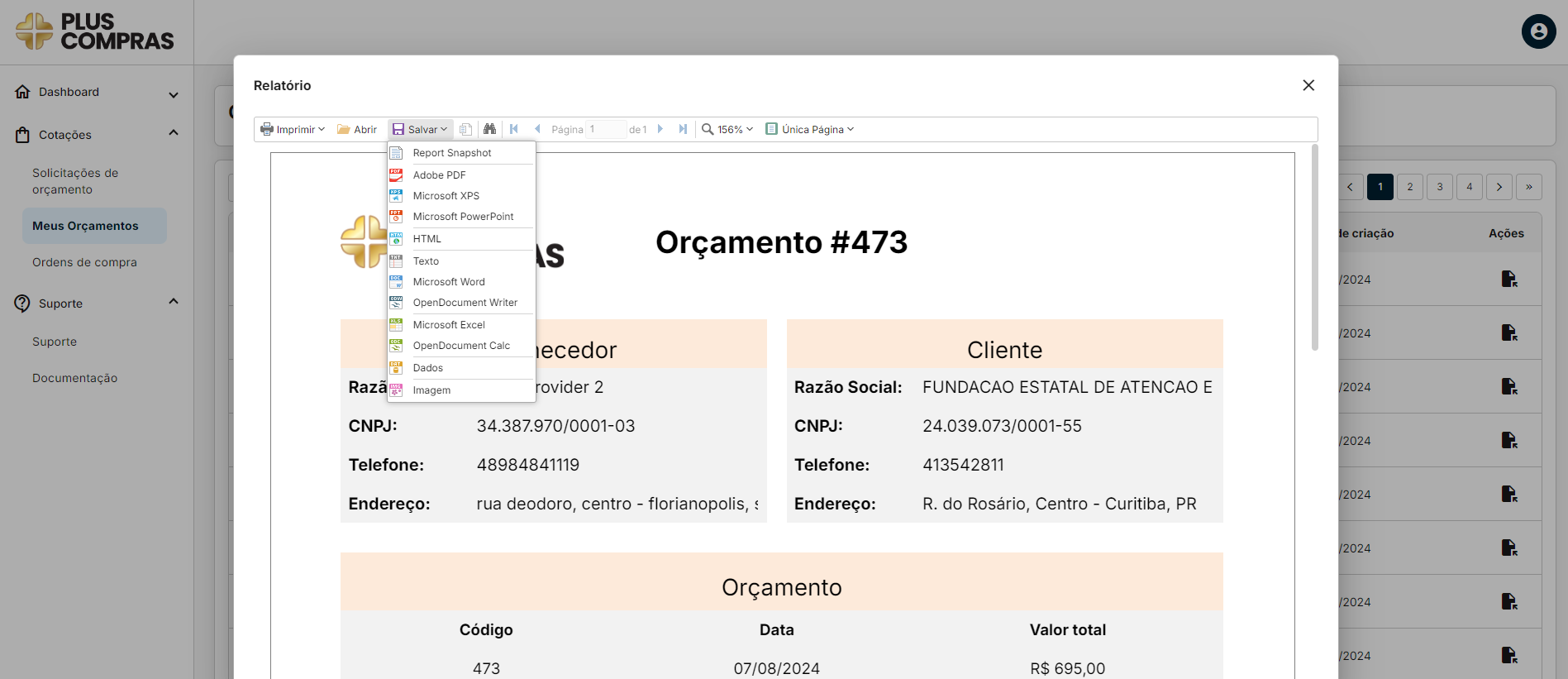Click the binoculars find icon in report toolbar
The height and width of the screenshot is (679, 1568).
click(489, 129)
